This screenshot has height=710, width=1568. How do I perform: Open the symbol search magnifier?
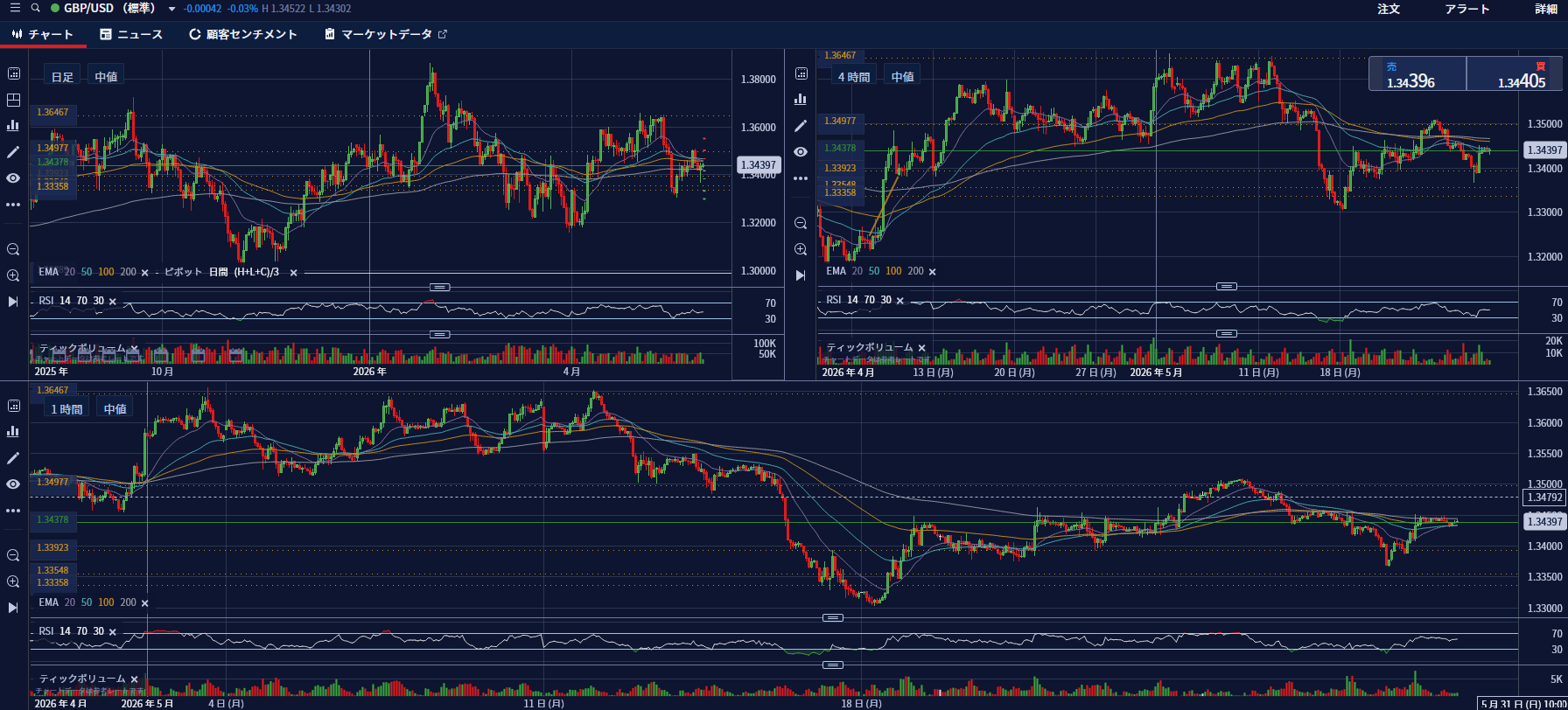pos(35,8)
